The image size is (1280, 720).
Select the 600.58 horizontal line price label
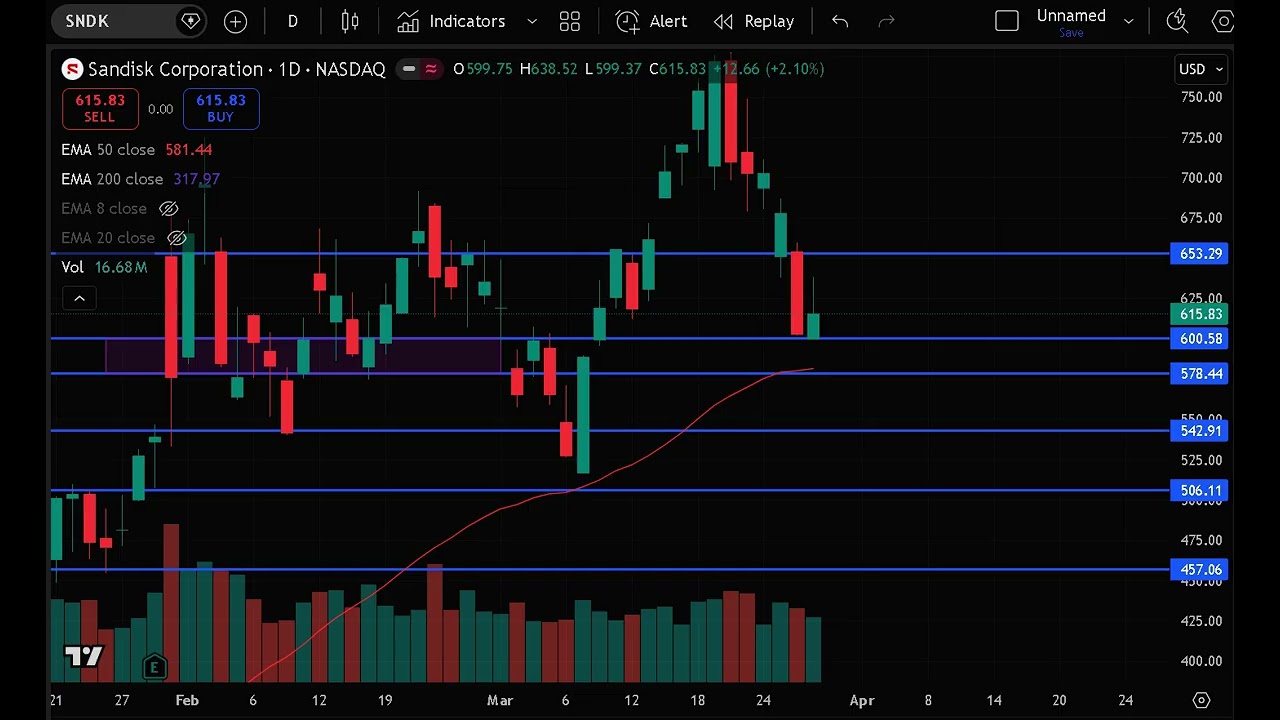[x=1200, y=339]
